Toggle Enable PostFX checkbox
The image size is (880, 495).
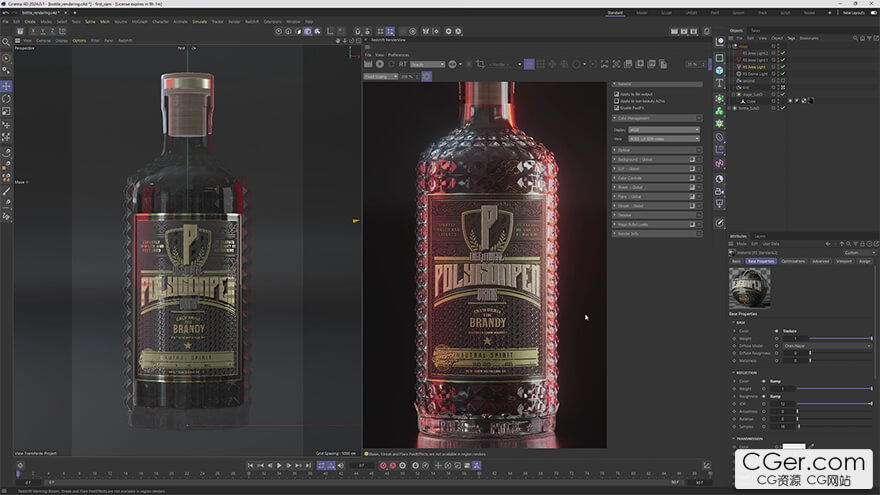pyautogui.click(x=617, y=108)
